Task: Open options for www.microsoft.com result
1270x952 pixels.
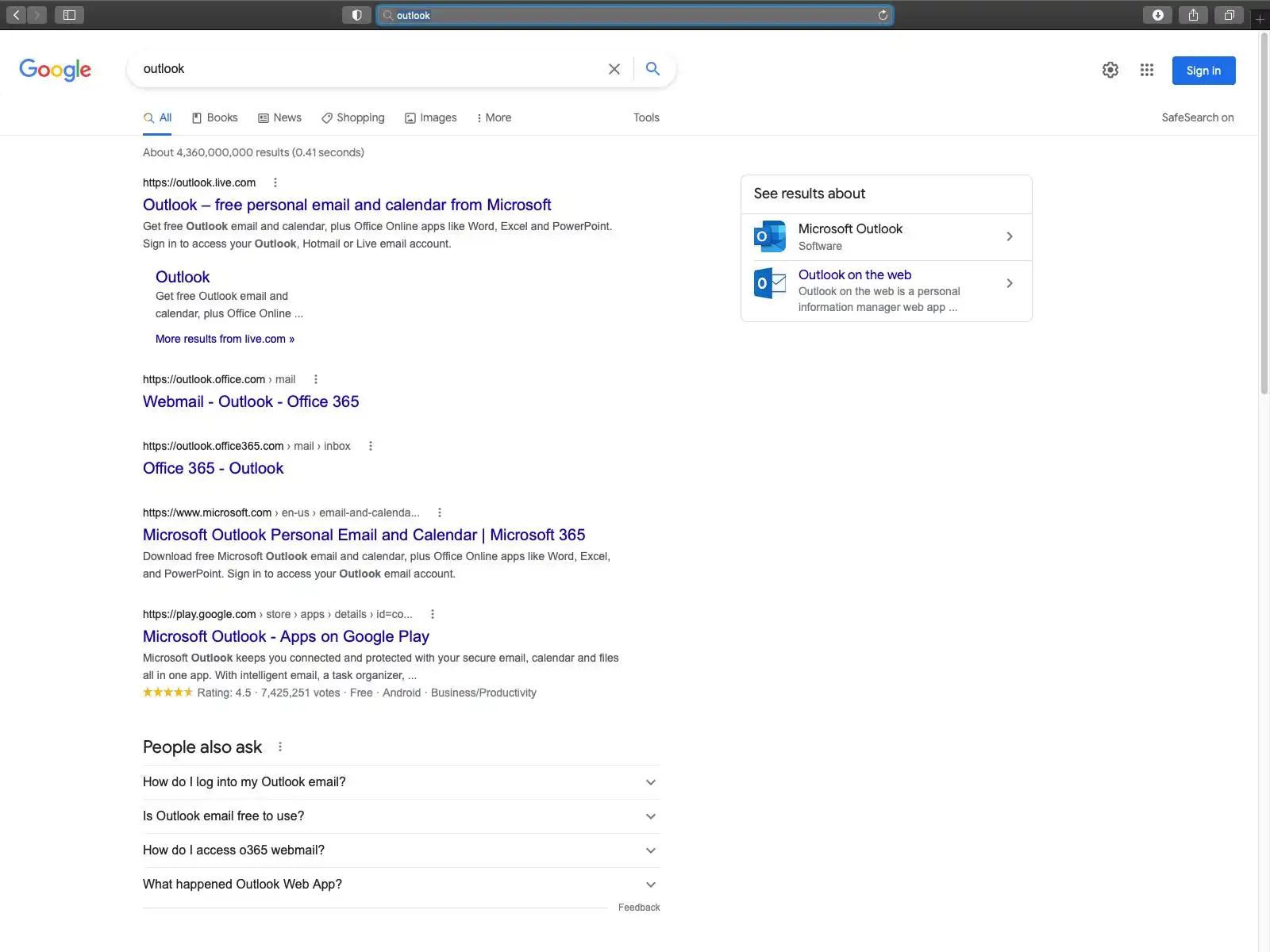Action: click(440, 512)
